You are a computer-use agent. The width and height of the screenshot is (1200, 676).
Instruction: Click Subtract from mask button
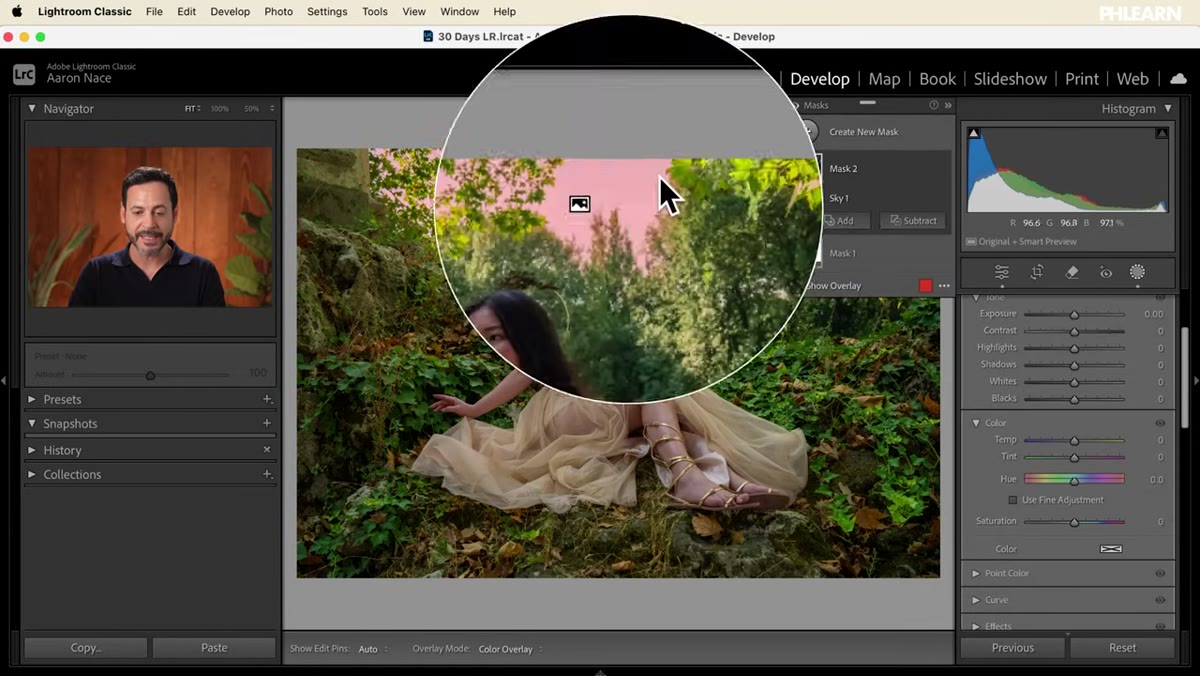coord(913,221)
